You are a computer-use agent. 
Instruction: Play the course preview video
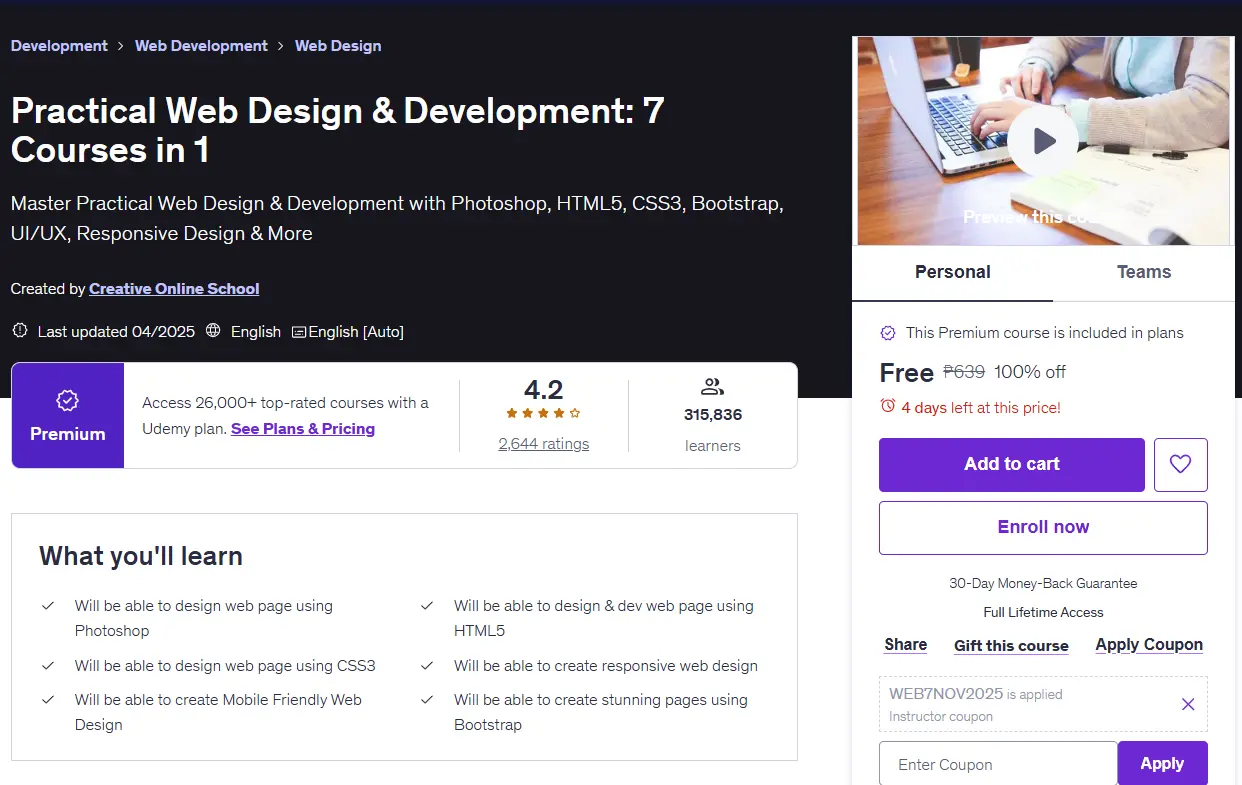pos(1043,141)
